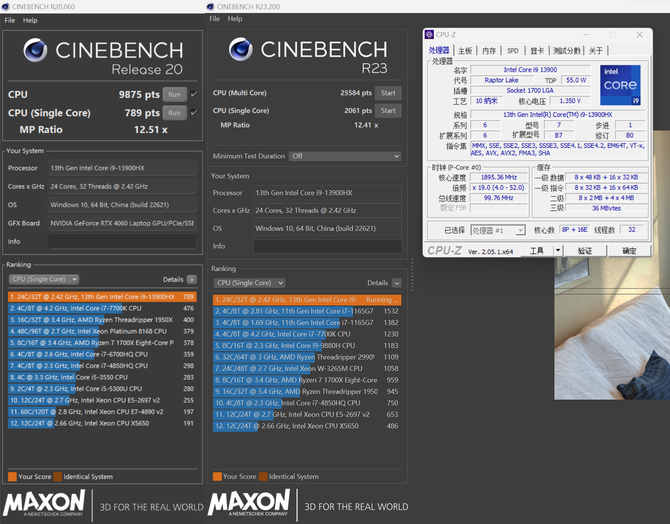Close the CPU-Z window

click(x=639, y=35)
